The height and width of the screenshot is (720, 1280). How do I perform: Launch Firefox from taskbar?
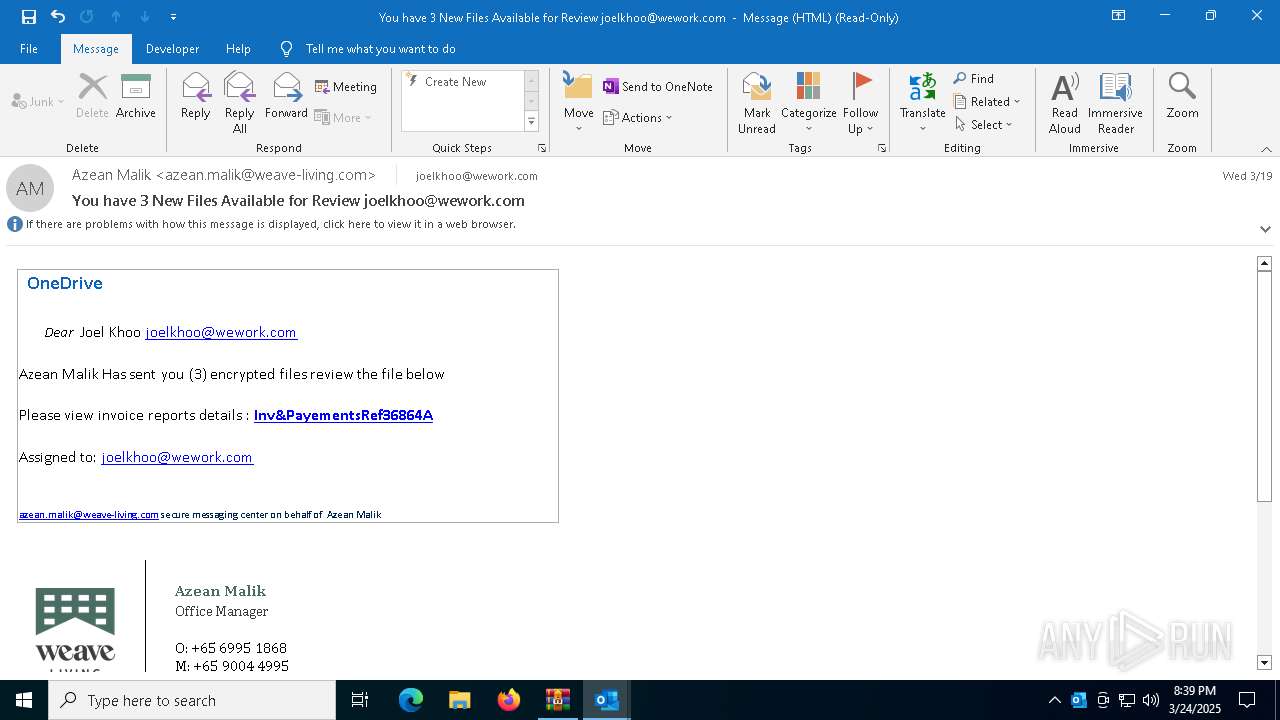[x=509, y=700]
